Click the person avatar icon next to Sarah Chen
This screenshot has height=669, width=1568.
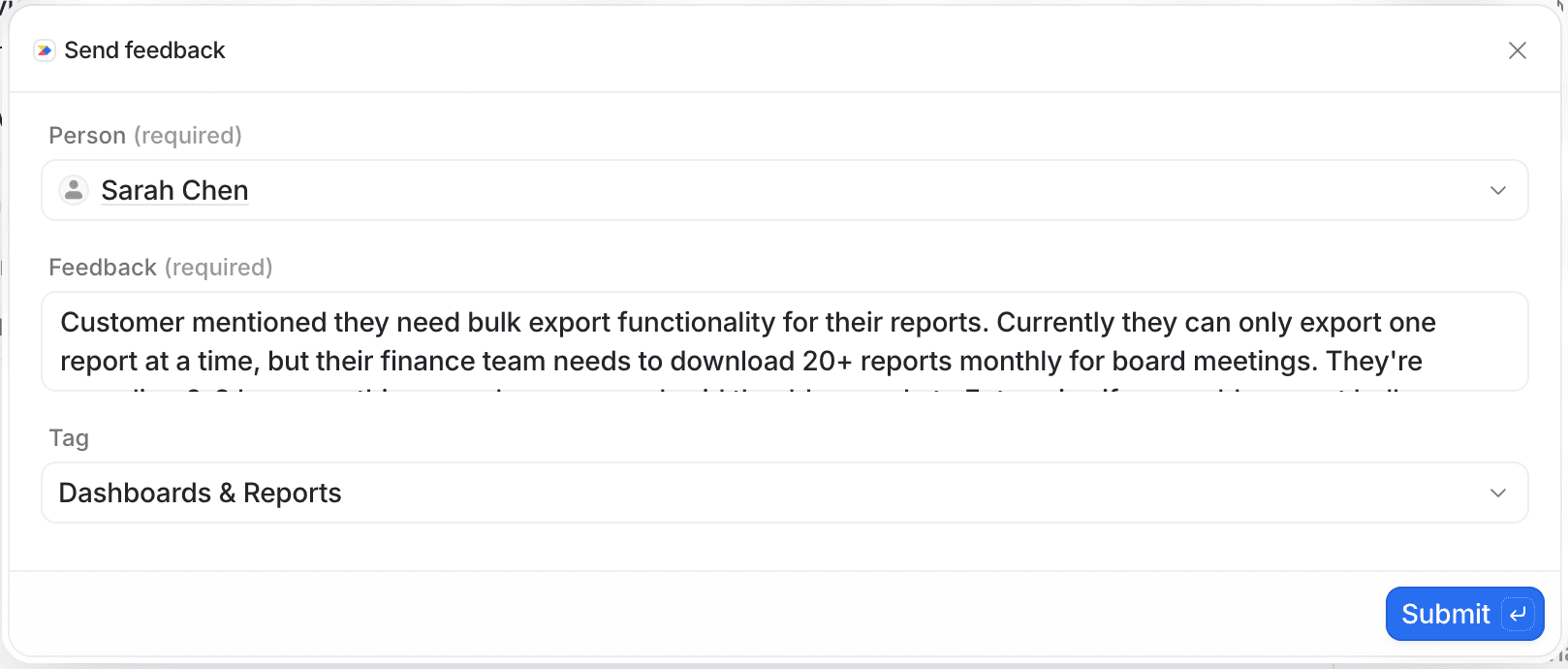74,190
